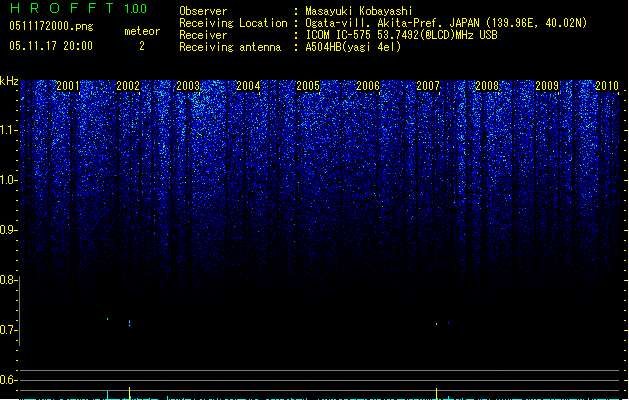Click the 2007 time marker
Screen dimensions: 629x400
click(428, 85)
